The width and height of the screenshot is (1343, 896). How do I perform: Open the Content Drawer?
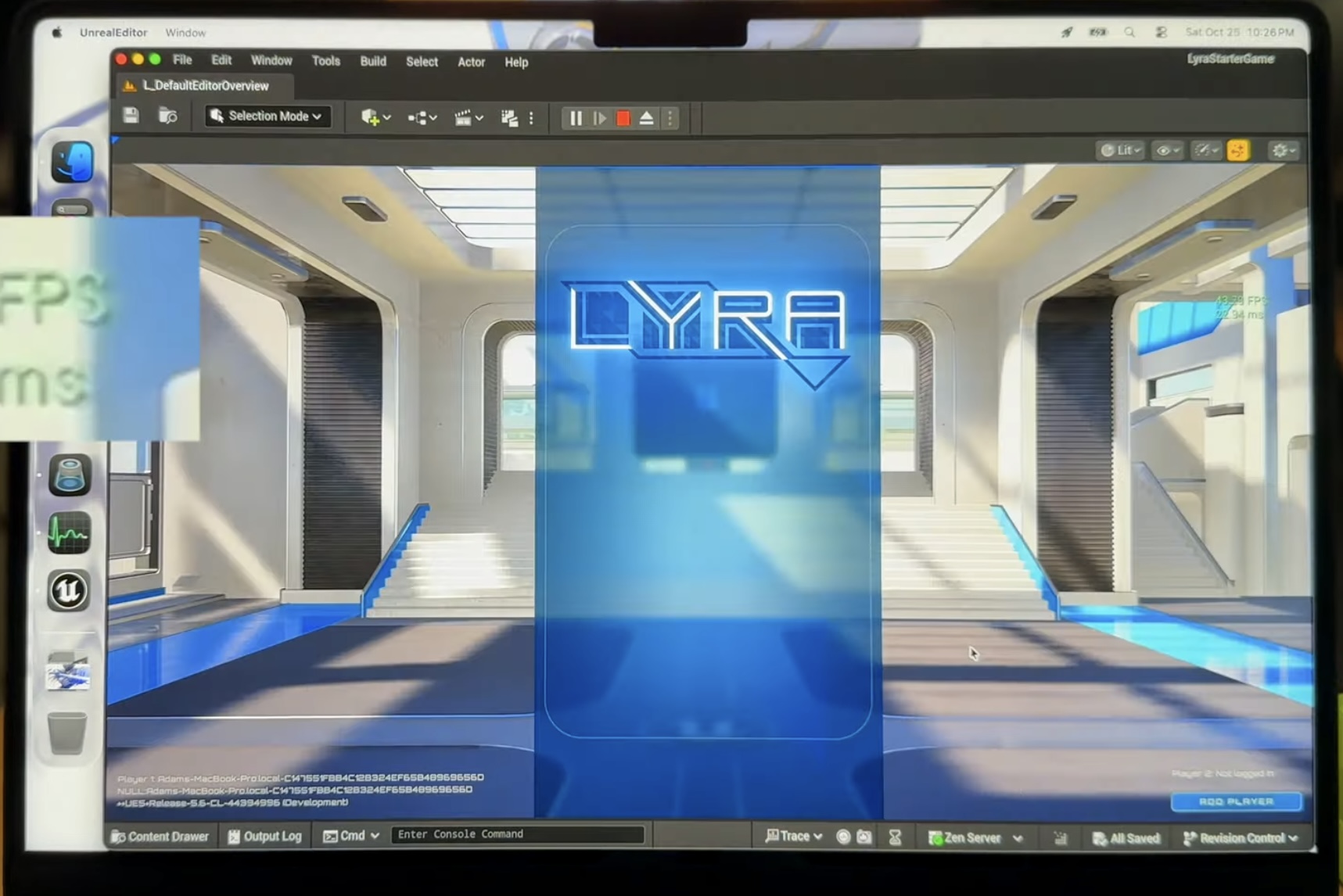160,837
